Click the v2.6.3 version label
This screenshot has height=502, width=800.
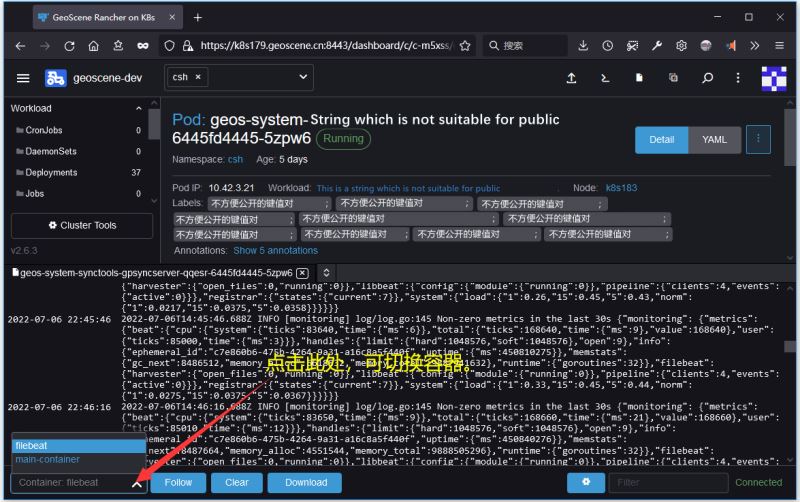(x=23, y=250)
